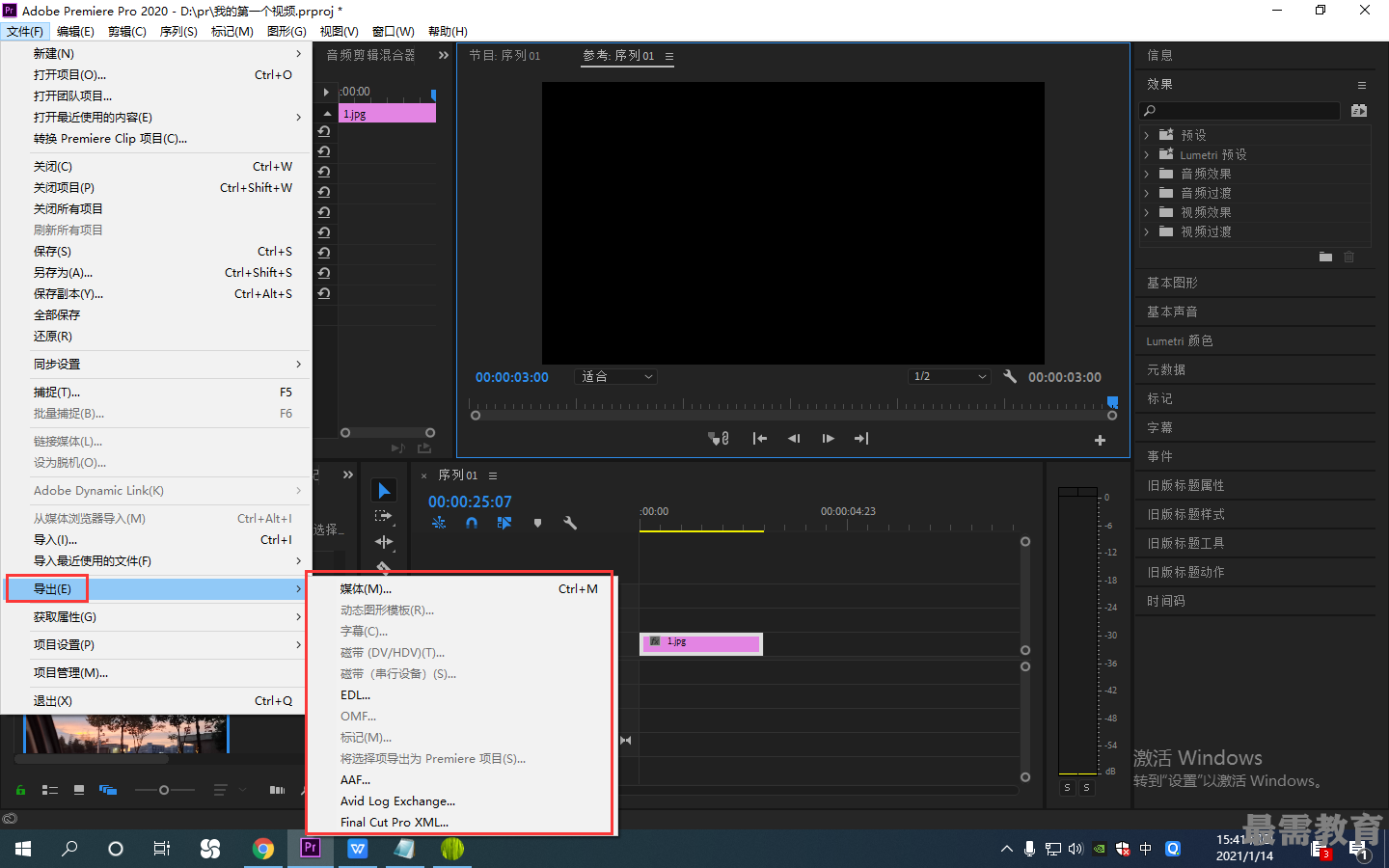
Task: Switch project panel to list view
Action: [x=50, y=790]
